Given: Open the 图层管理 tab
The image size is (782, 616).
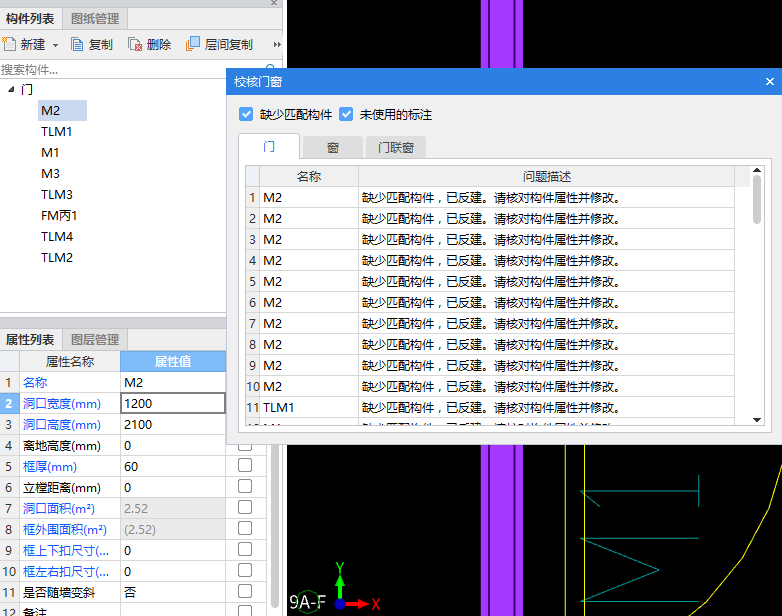Looking at the screenshot, I should point(95,340).
